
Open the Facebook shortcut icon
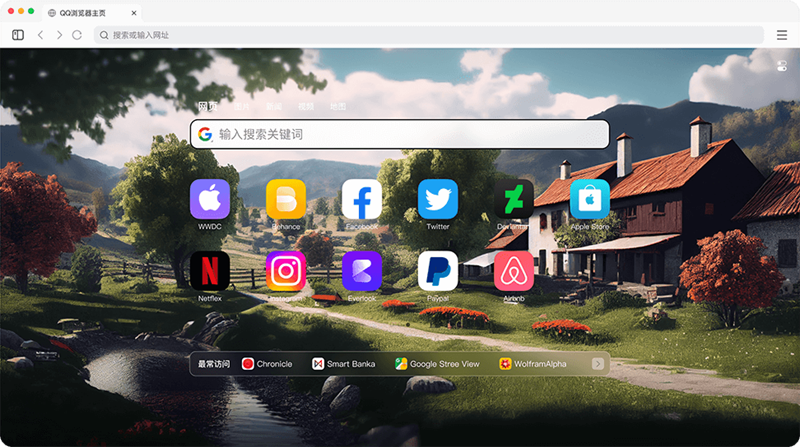tap(362, 199)
